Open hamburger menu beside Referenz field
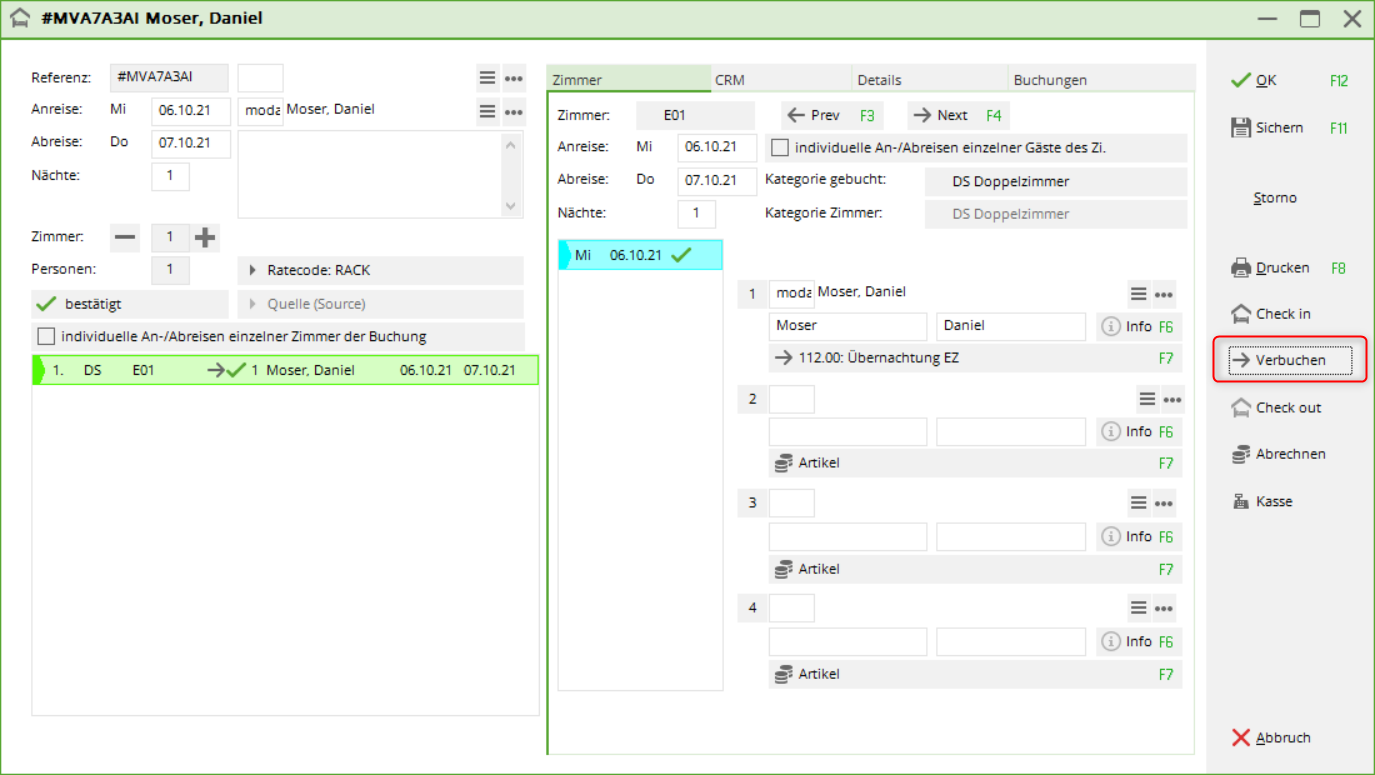The image size is (1375, 775). (x=487, y=78)
